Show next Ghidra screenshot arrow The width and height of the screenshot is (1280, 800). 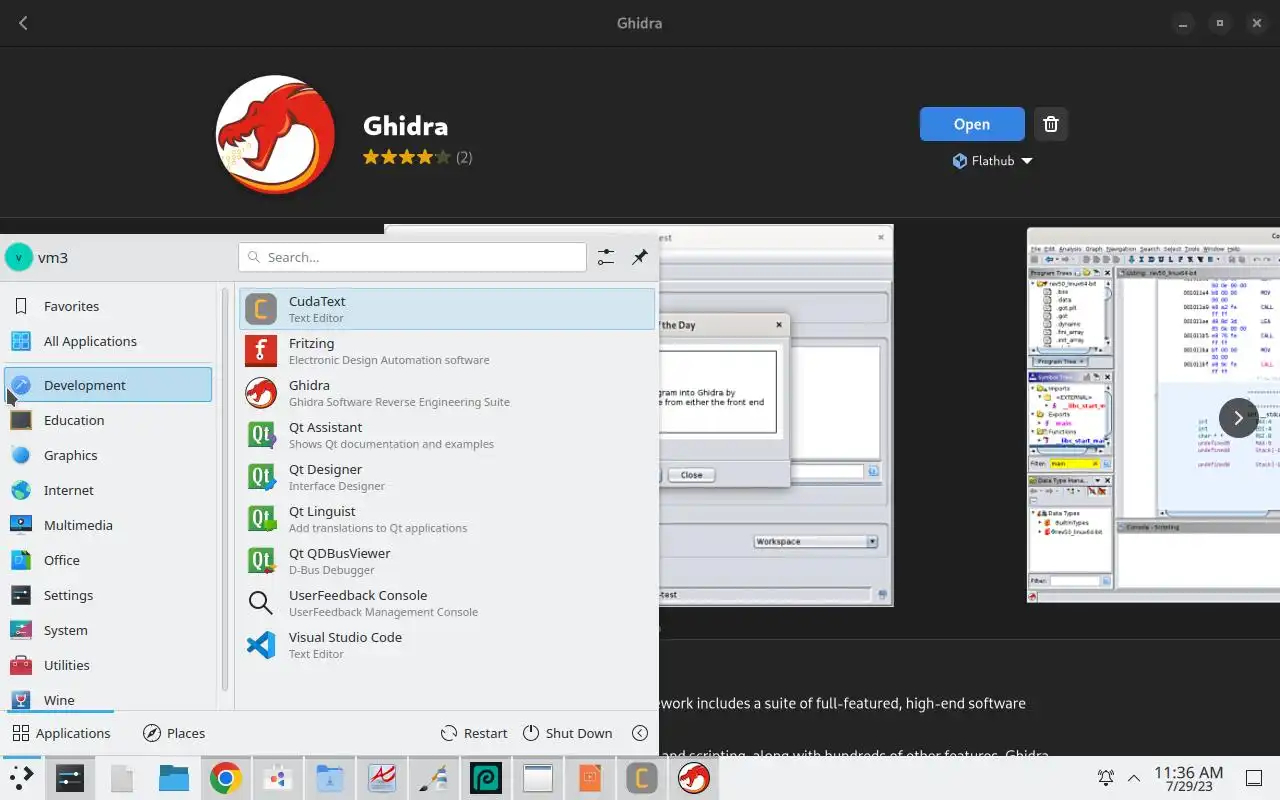click(1238, 418)
